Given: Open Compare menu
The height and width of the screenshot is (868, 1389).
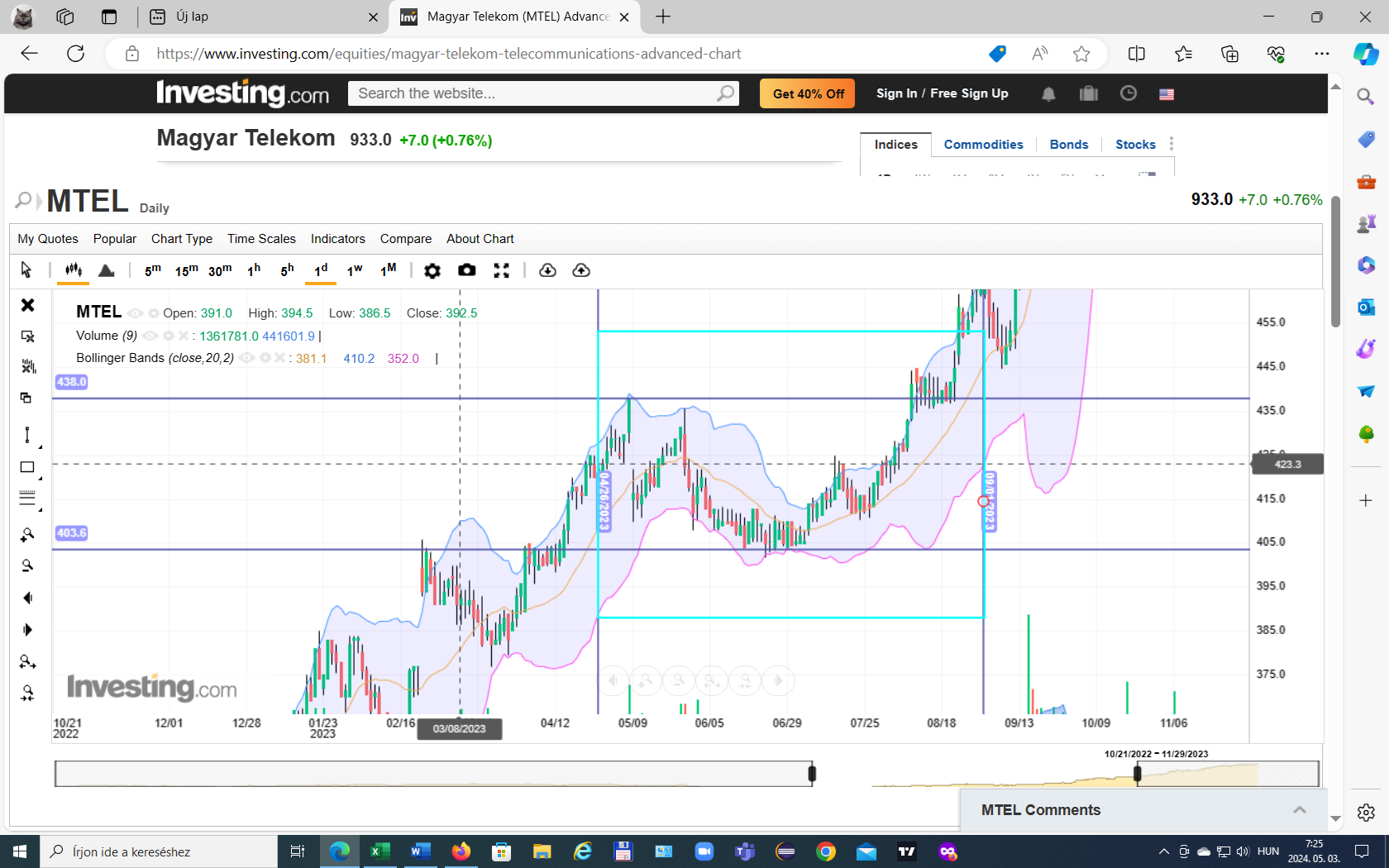Looking at the screenshot, I should click(406, 239).
